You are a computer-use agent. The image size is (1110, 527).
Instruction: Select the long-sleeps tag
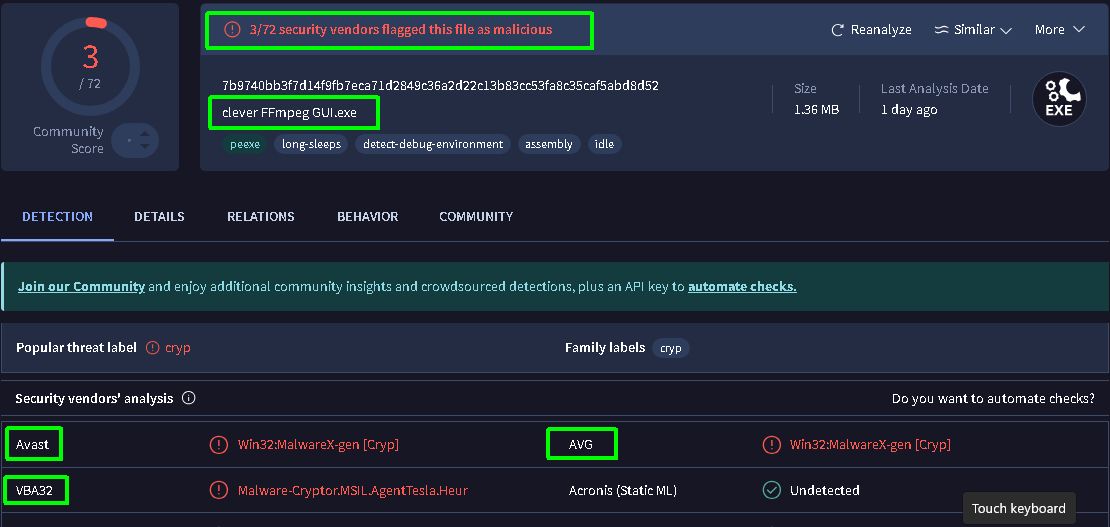[311, 144]
